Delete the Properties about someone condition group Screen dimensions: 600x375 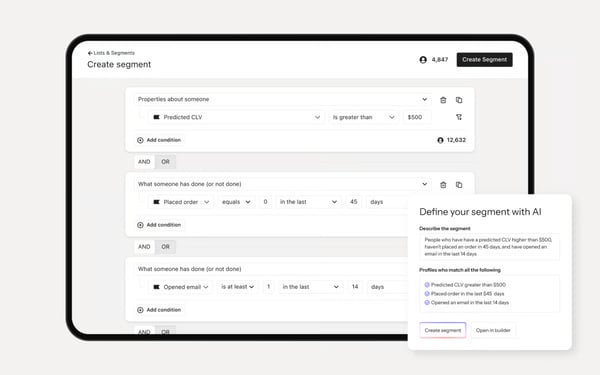click(x=443, y=100)
